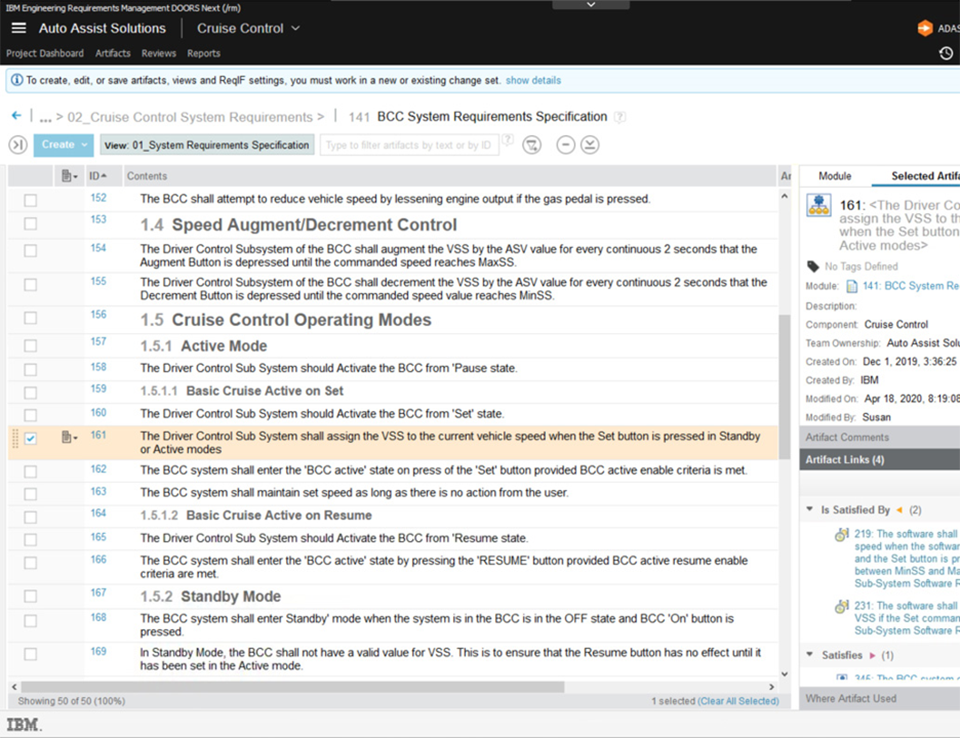
Task: Collapse the Artifact Links (4) section
Action: point(880,459)
